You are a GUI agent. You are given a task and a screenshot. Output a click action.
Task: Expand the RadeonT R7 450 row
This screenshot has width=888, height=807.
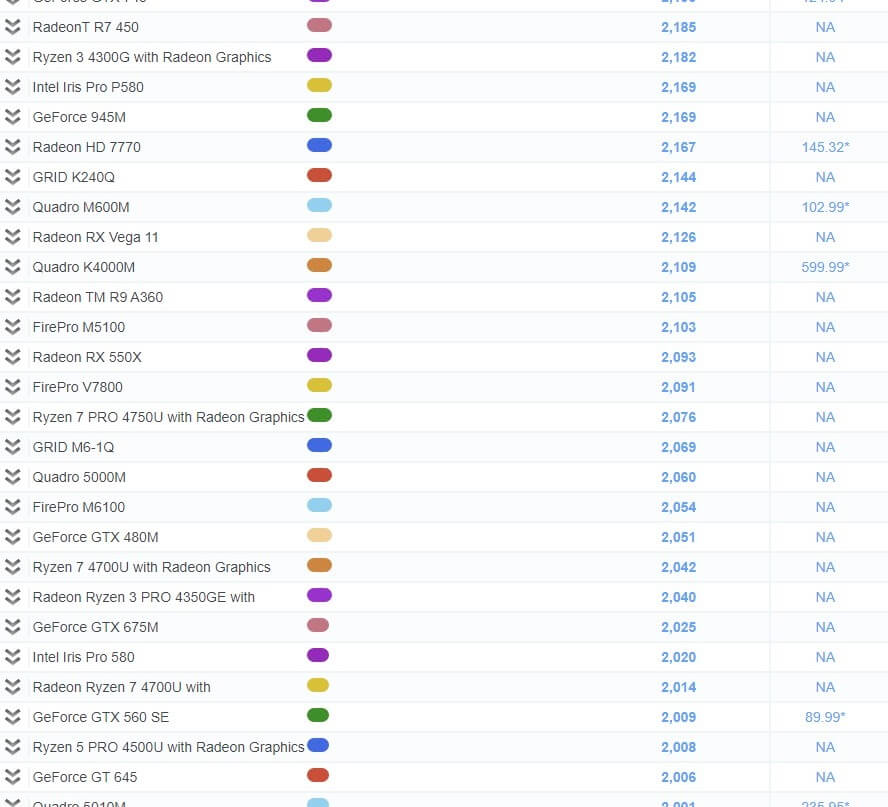pos(12,27)
